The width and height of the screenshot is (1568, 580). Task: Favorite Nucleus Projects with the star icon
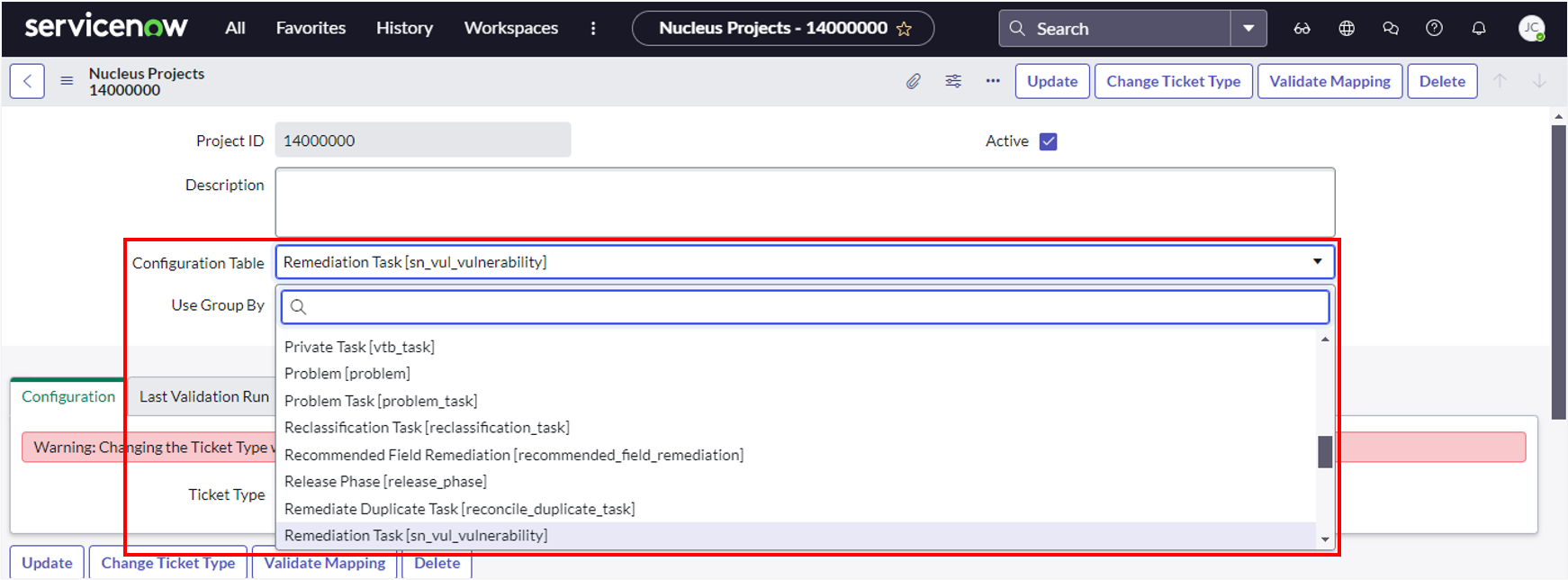(x=905, y=29)
